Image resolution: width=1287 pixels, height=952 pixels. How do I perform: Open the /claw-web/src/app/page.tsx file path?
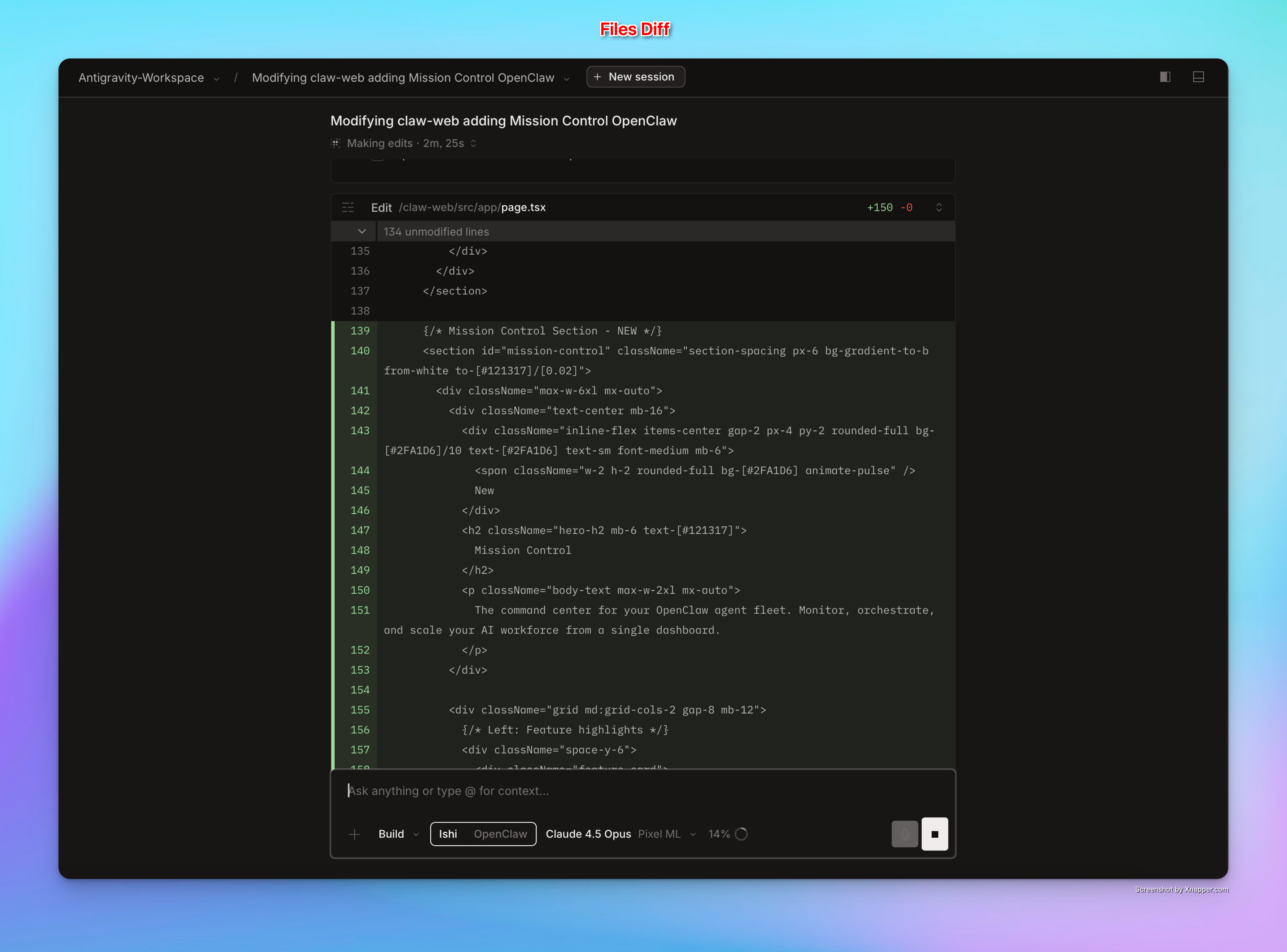[x=473, y=207]
